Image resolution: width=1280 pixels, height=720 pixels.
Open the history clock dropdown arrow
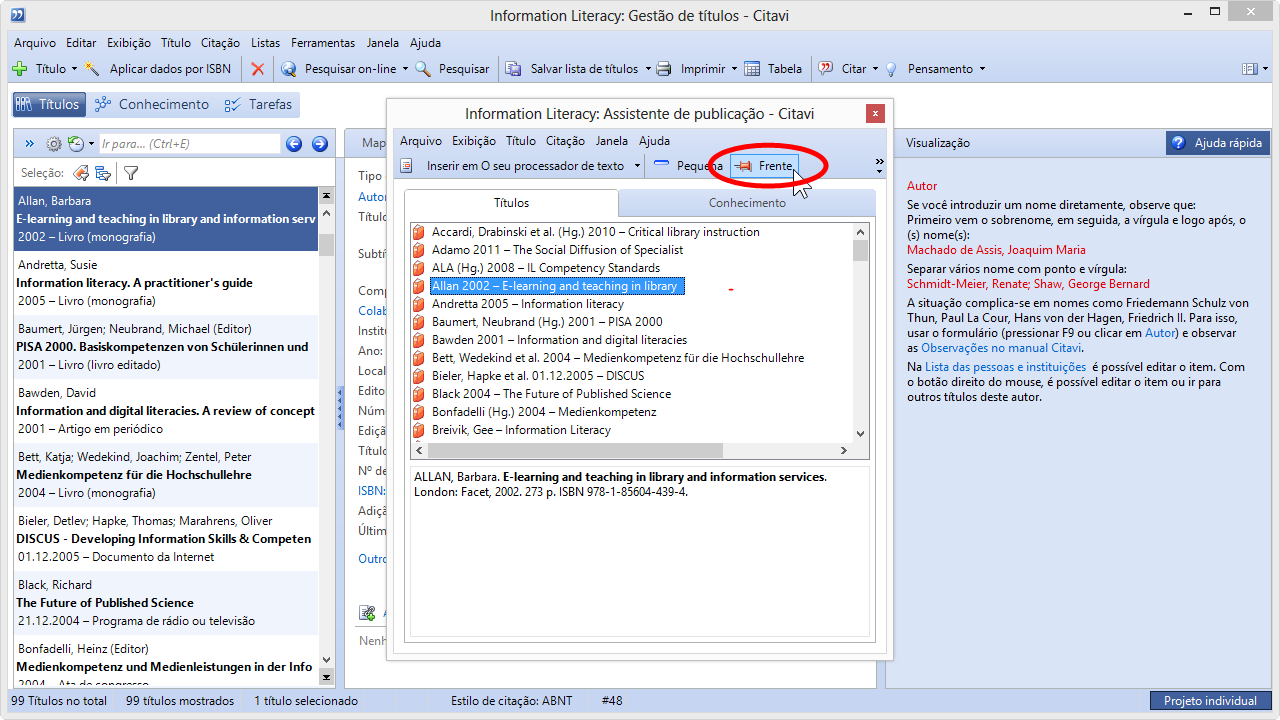tap(91, 144)
